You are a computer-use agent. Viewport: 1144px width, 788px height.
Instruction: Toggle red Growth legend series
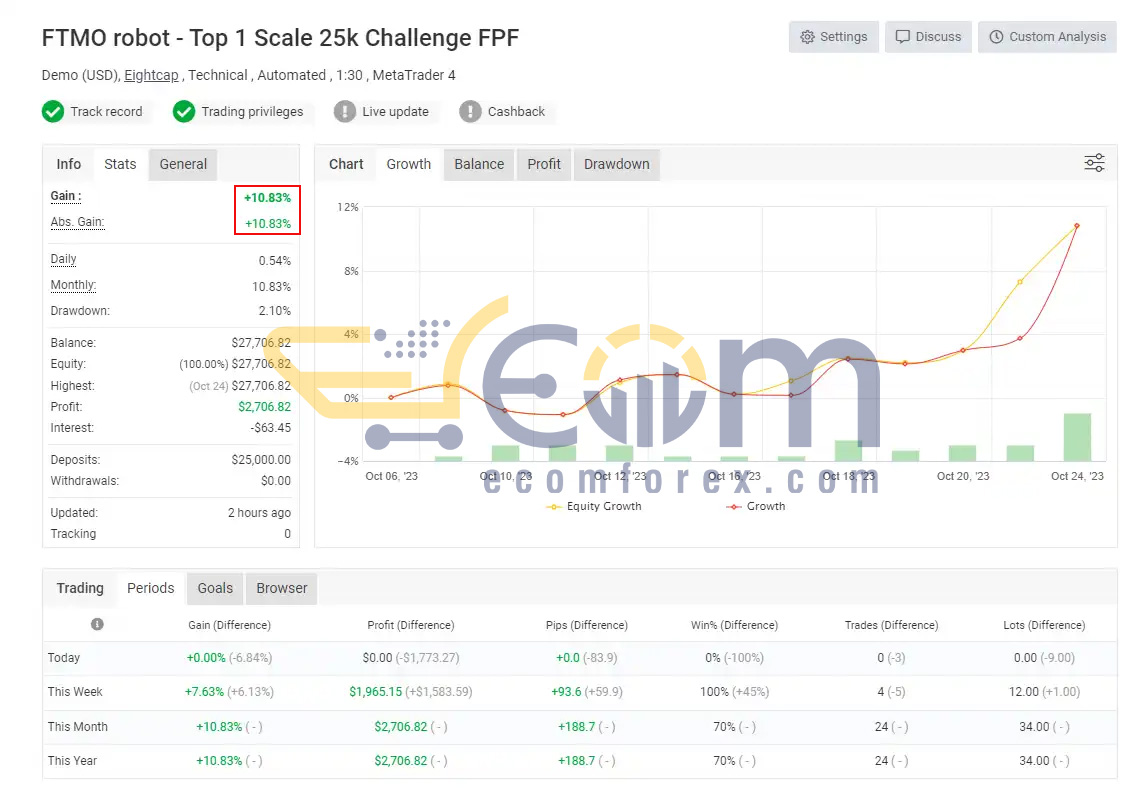click(x=756, y=506)
